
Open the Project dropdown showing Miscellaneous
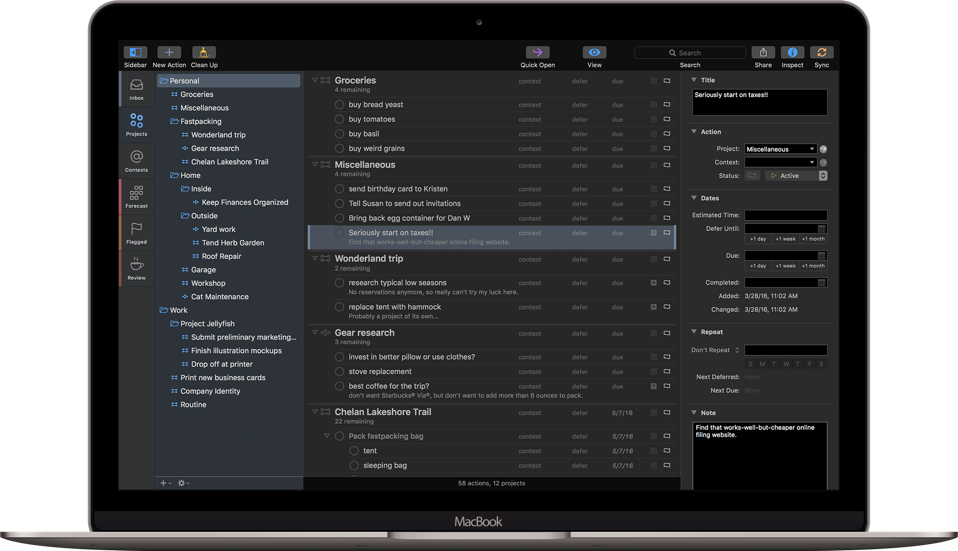pos(780,149)
